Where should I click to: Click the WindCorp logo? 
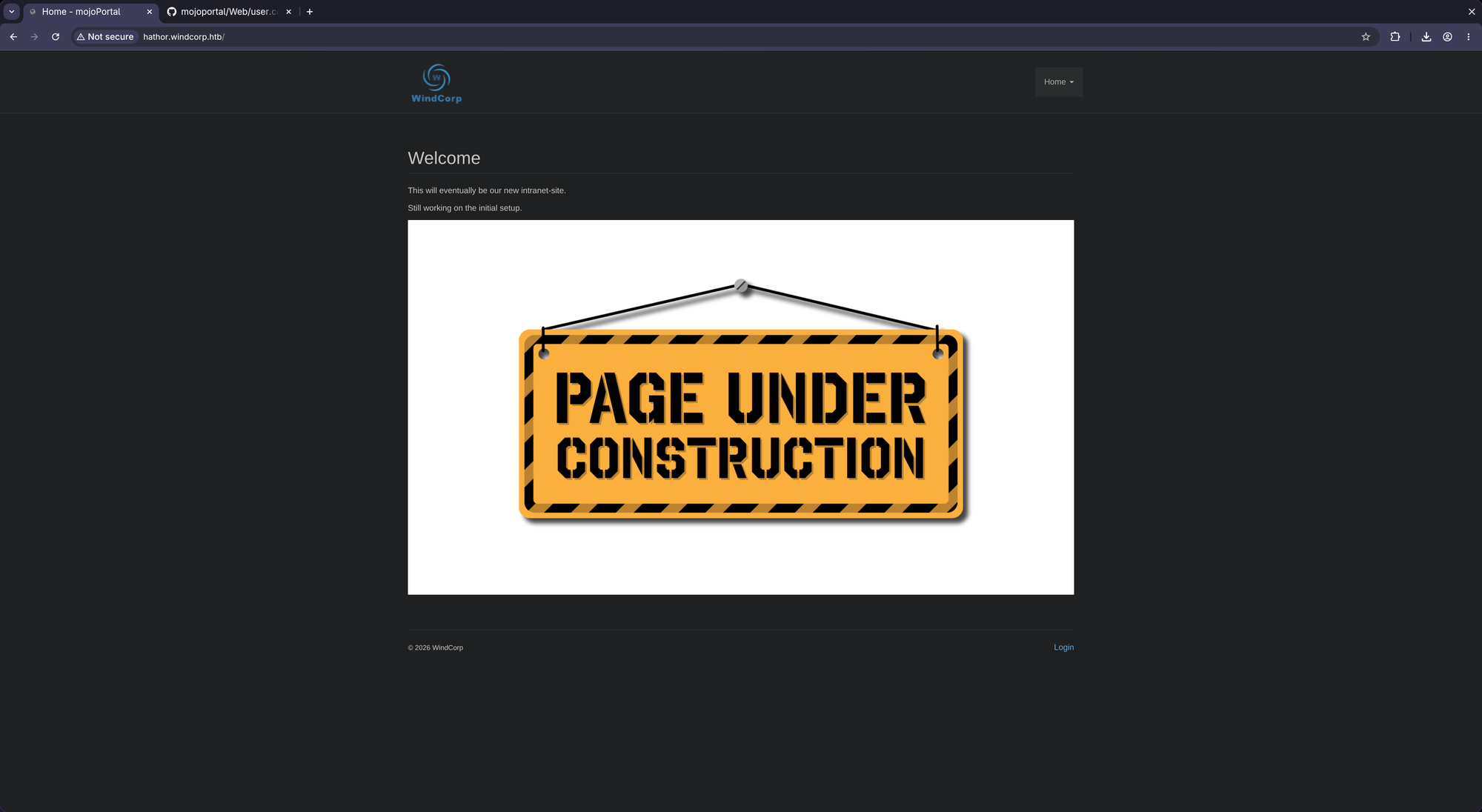click(436, 83)
